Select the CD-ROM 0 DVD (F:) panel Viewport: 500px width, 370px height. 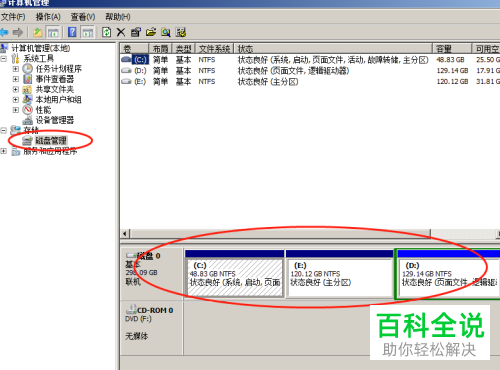pos(152,328)
